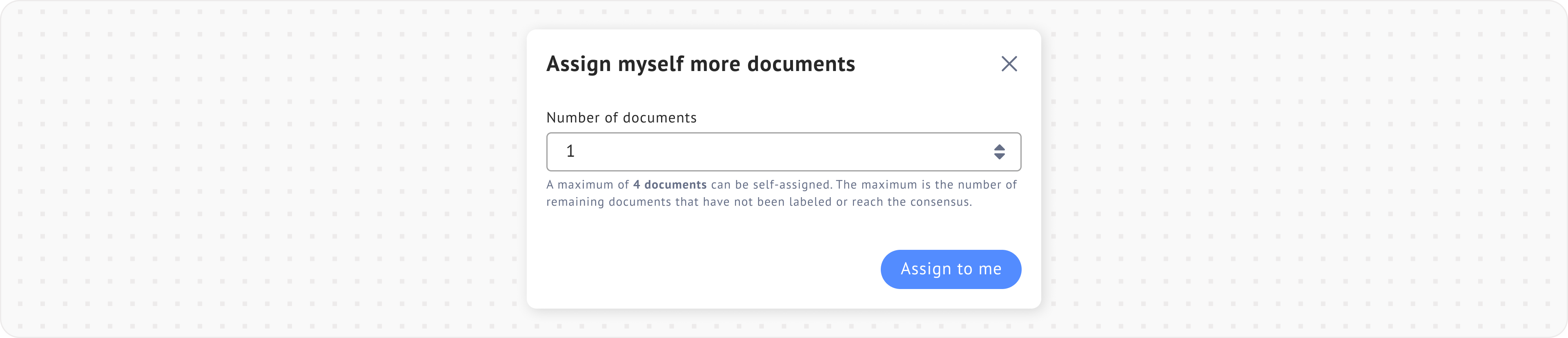
Task: Click the word "Assign" in the dialog heading
Action: pyautogui.click(x=578, y=64)
